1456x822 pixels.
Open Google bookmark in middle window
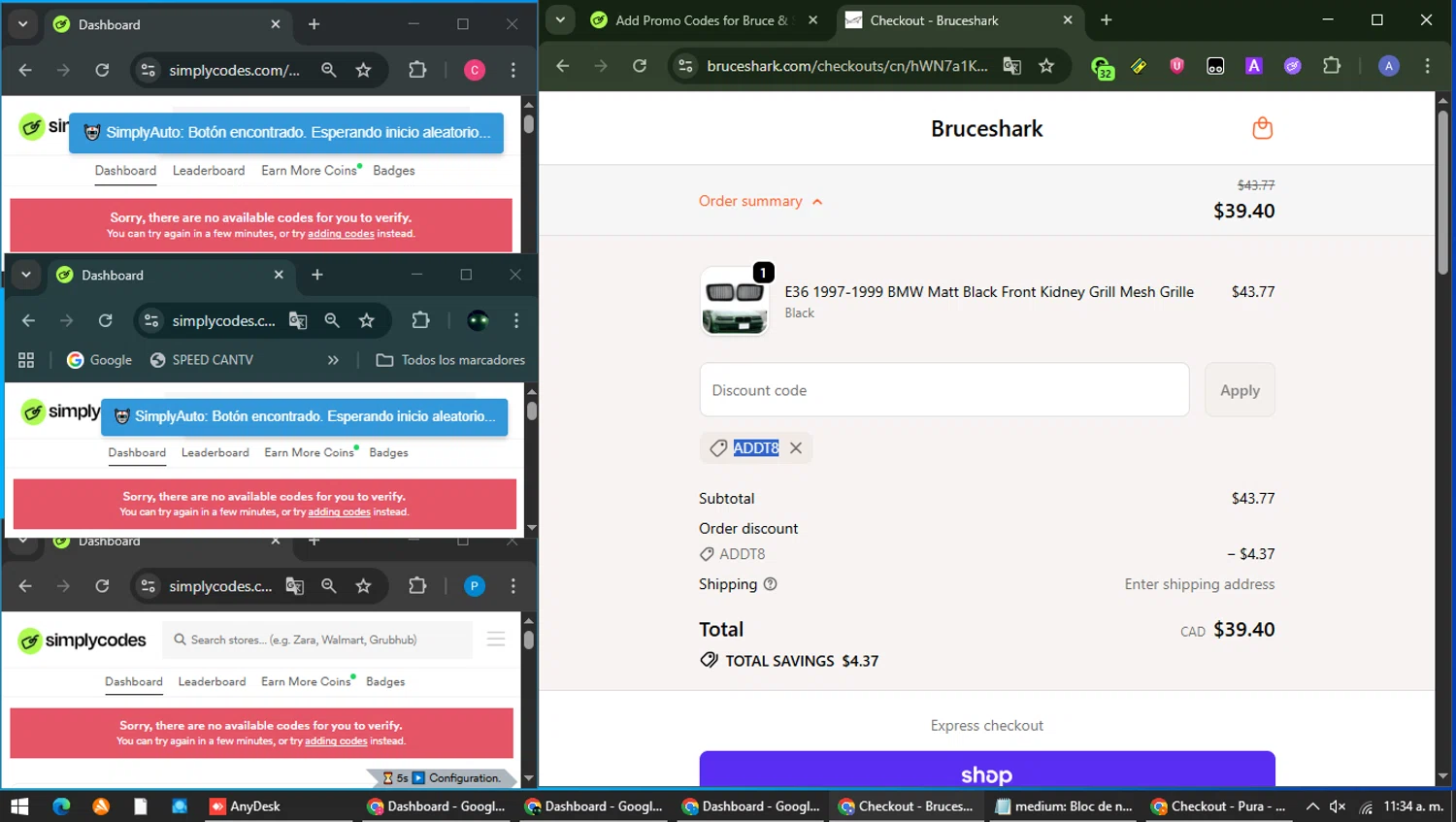(99, 360)
